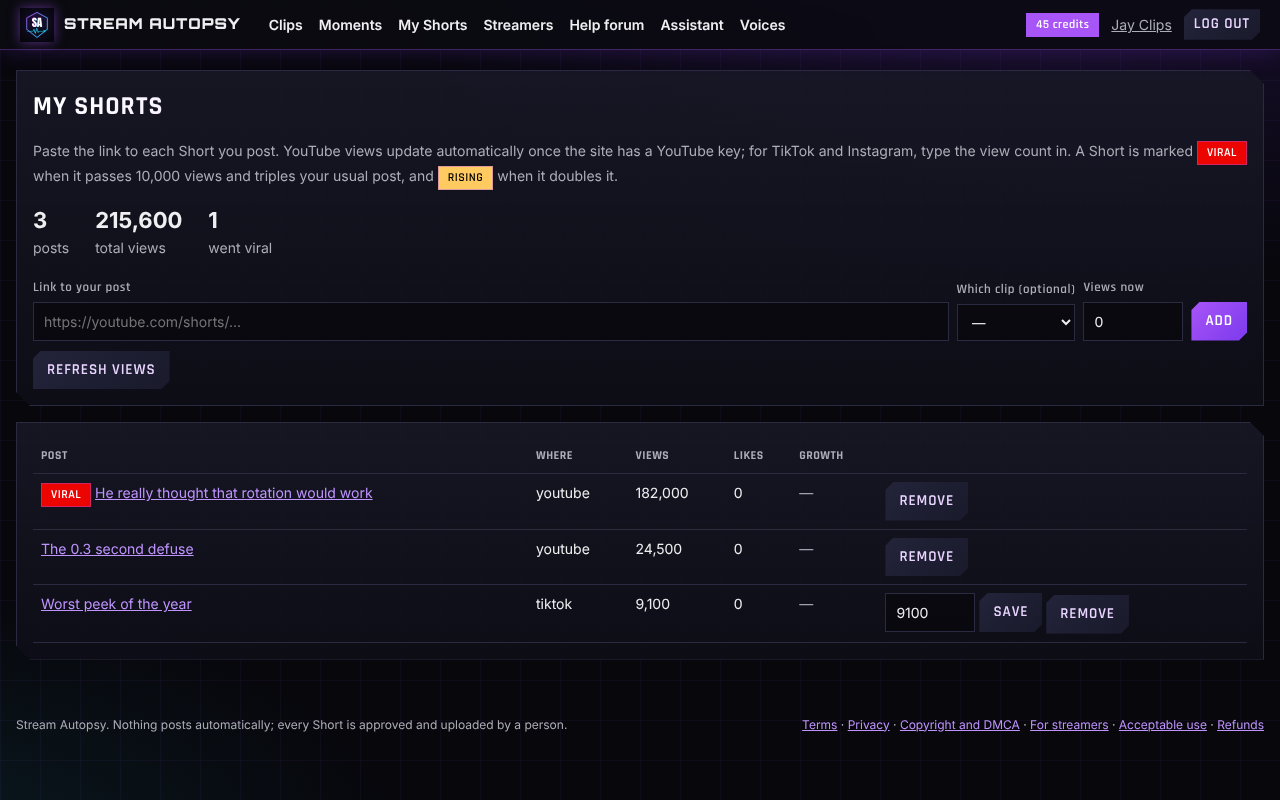Open the Jay Clips profile link
Image resolution: width=1280 pixels, height=800 pixels.
click(1141, 25)
